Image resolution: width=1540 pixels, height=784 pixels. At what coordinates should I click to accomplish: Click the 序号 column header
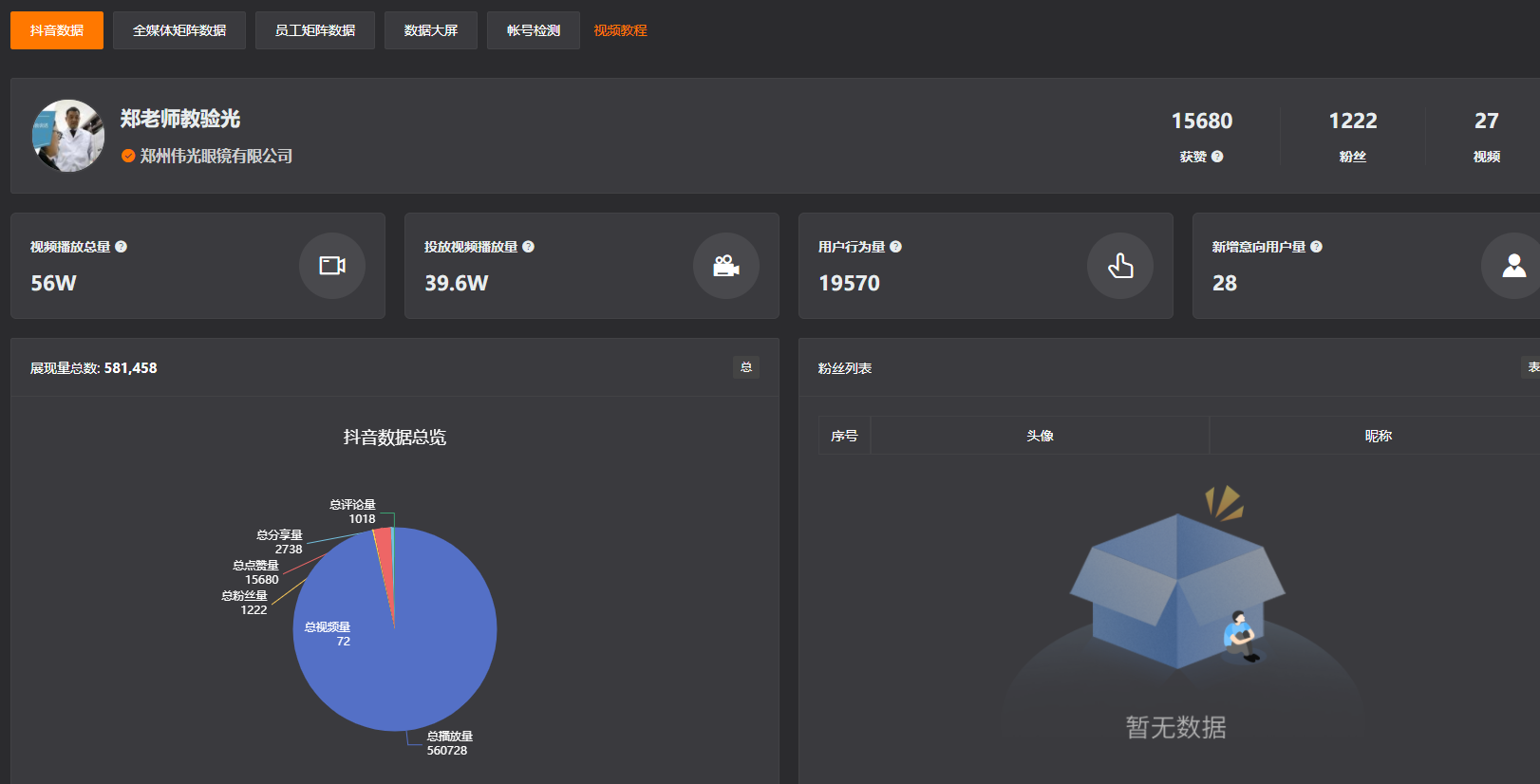[844, 436]
